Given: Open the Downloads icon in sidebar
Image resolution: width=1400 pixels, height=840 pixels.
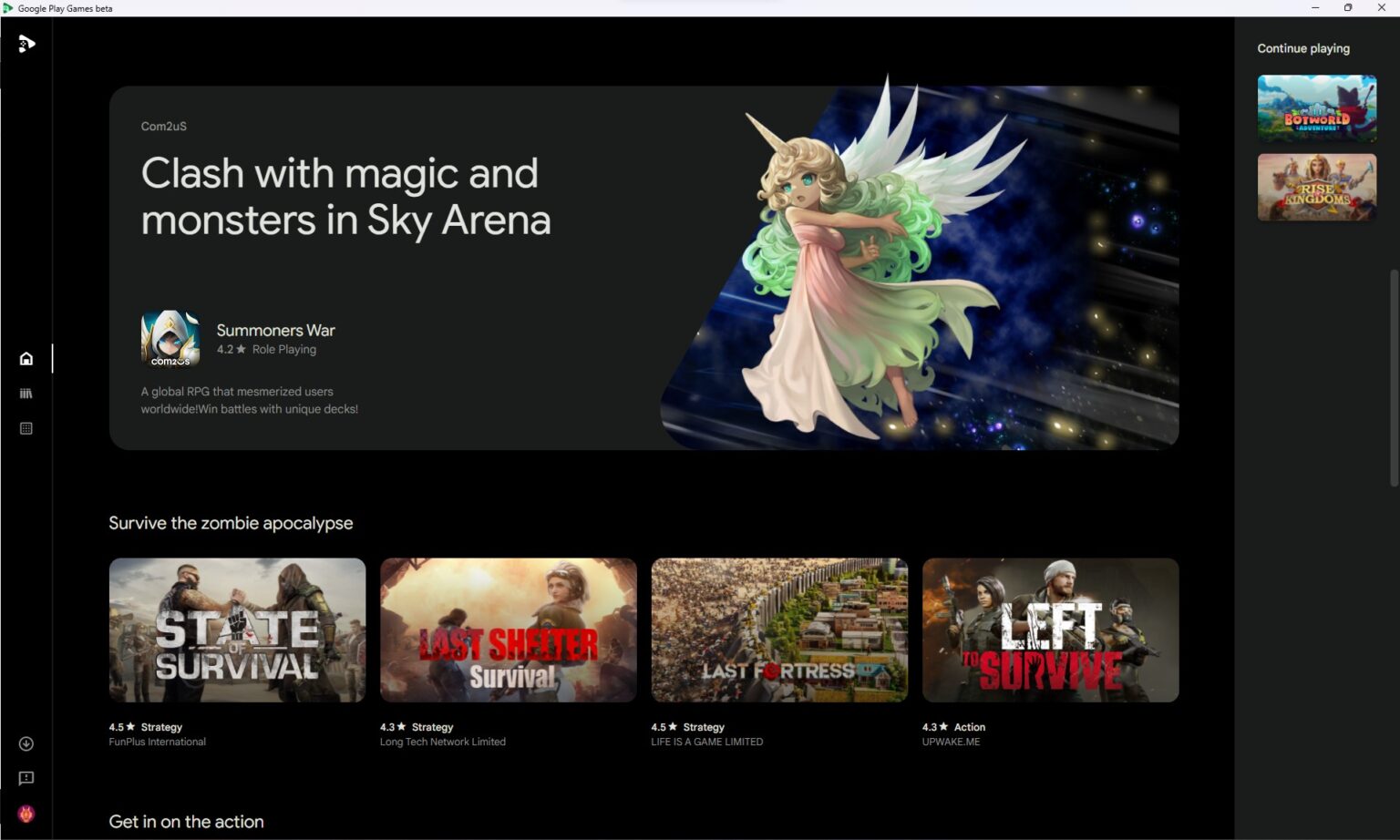Looking at the screenshot, I should tap(26, 743).
